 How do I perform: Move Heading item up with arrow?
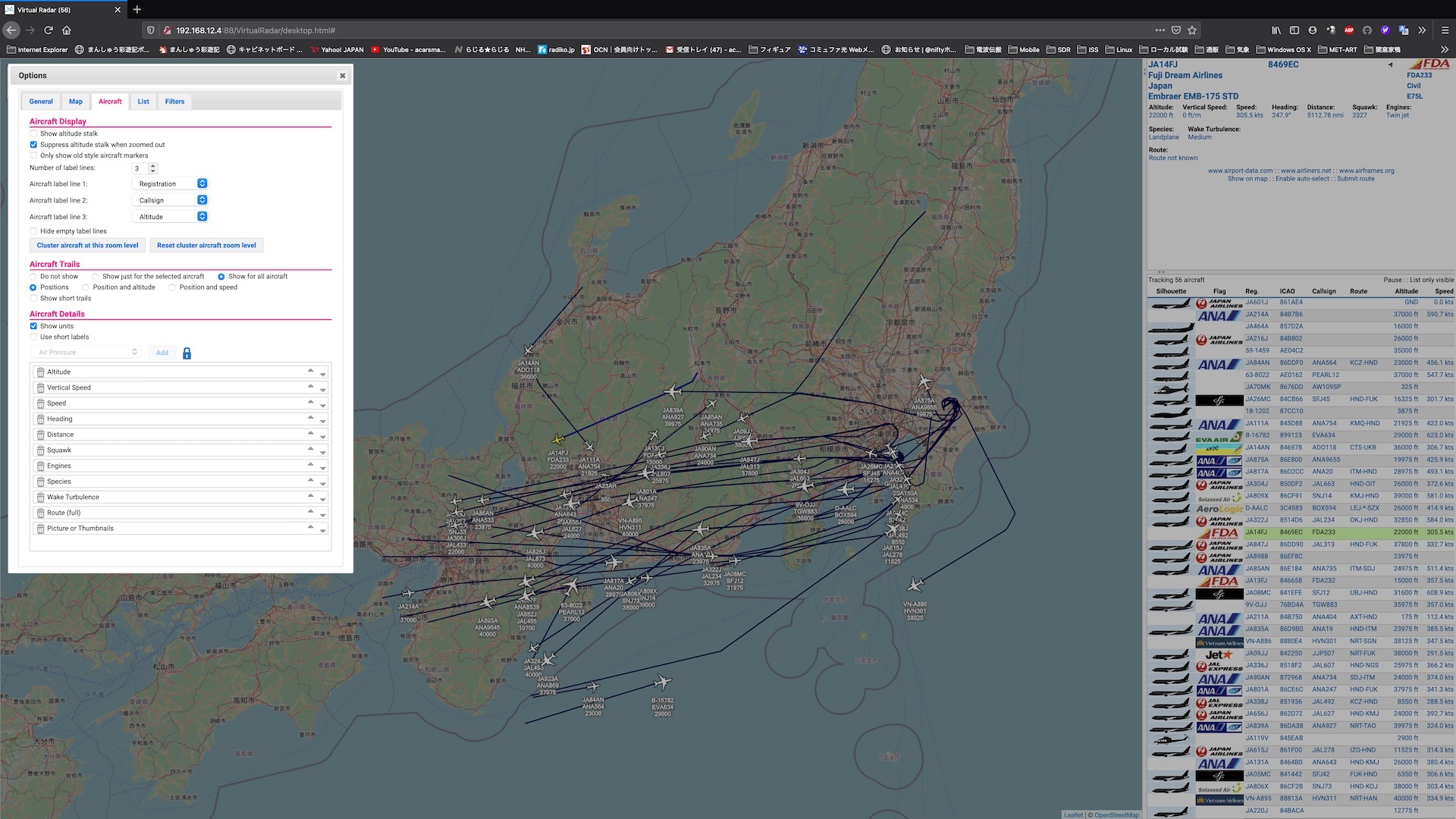[x=310, y=416]
